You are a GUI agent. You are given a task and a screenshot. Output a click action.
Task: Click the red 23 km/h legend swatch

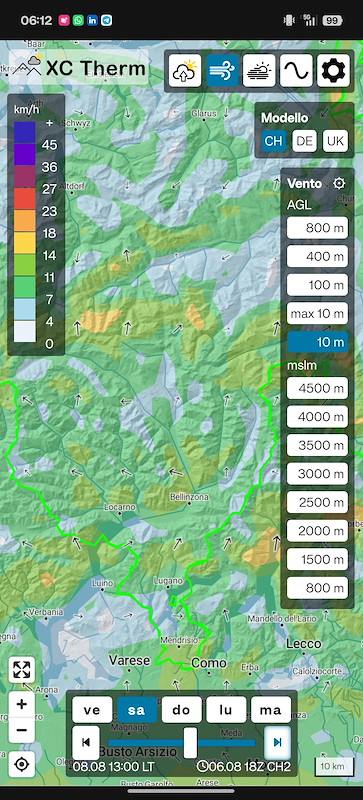coord(25,199)
